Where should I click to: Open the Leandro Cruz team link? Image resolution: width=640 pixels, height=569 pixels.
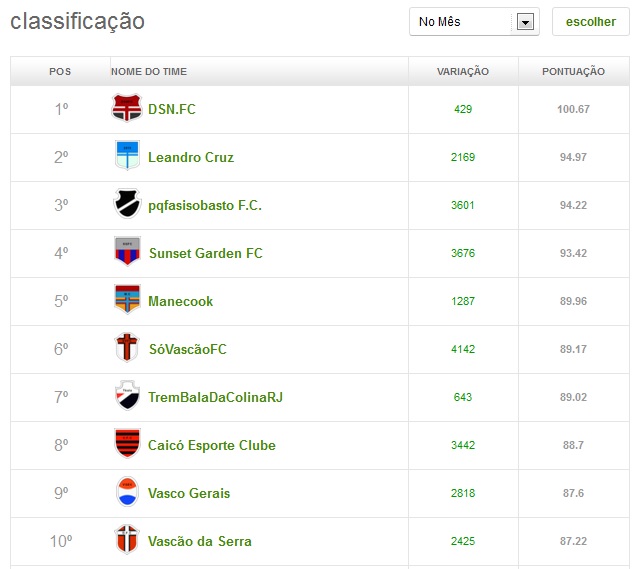point(190,157)
